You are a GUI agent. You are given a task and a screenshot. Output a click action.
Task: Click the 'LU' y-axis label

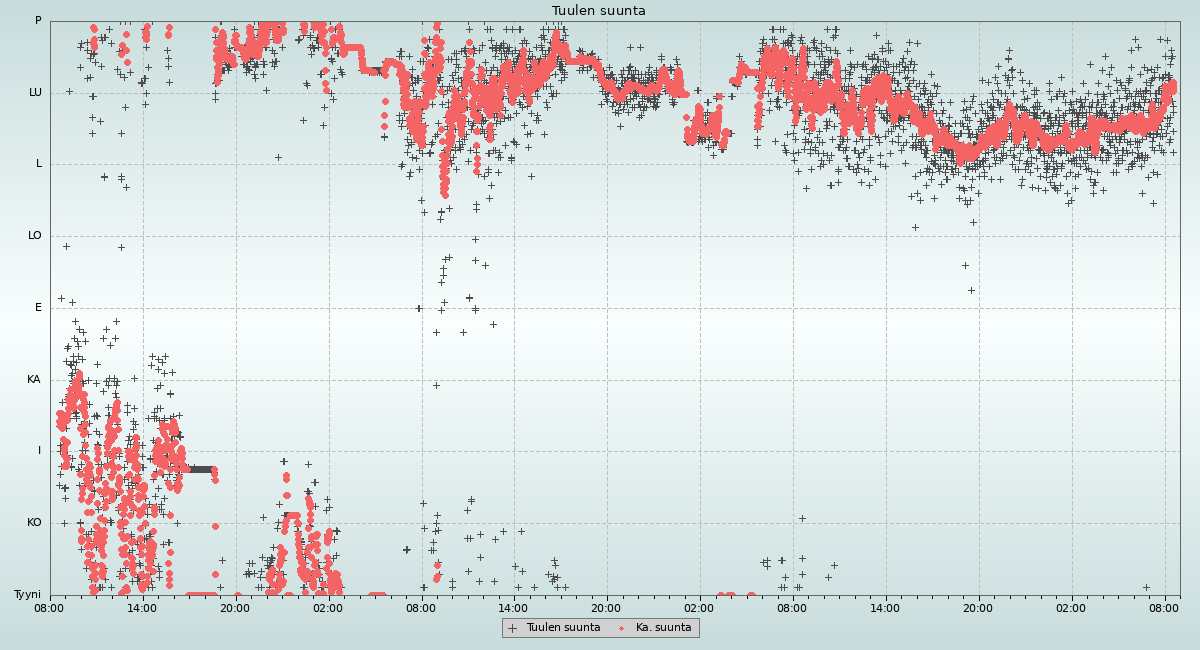35,93
